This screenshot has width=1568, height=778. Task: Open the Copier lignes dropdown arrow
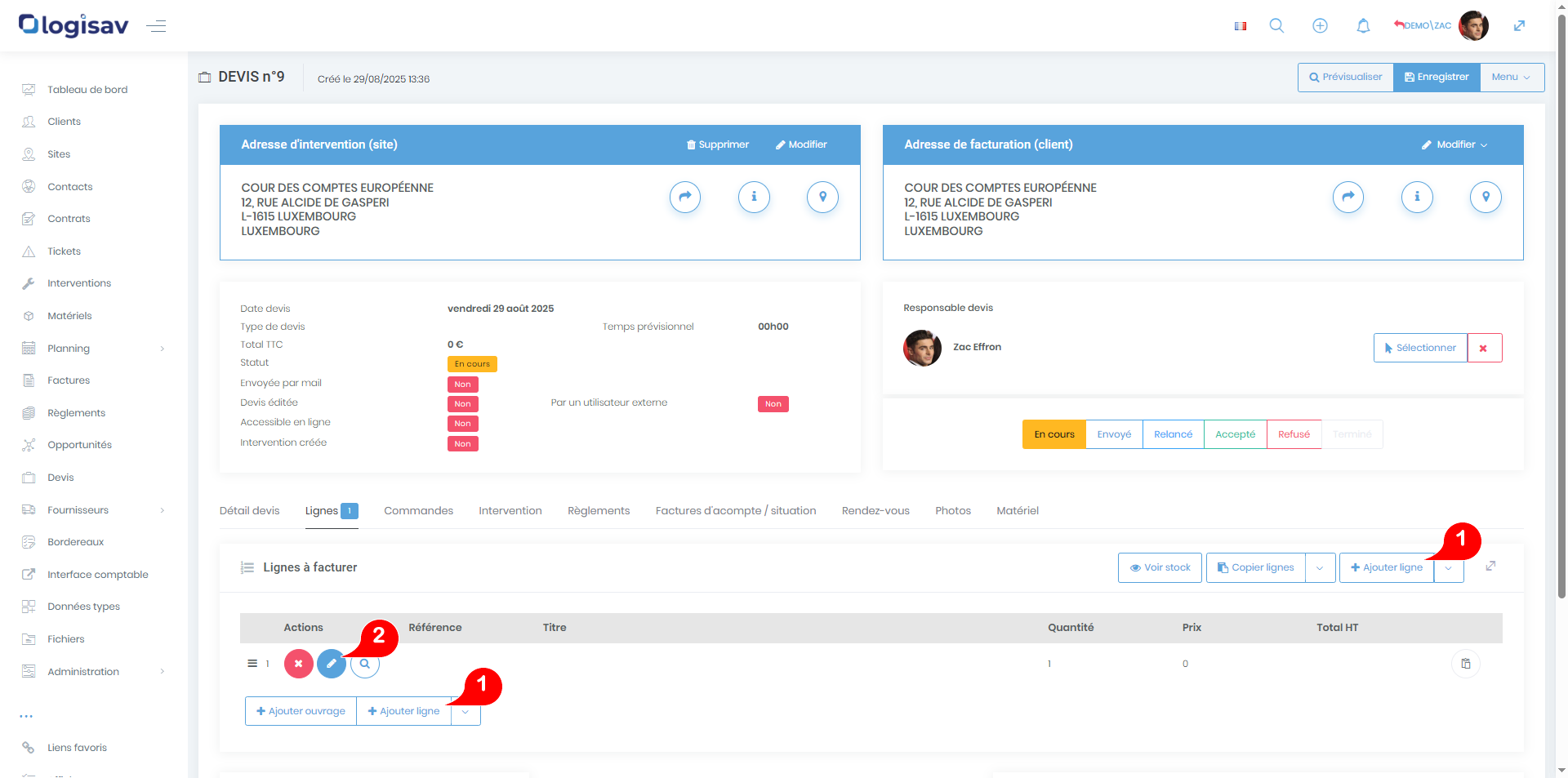click(1320, 567)
